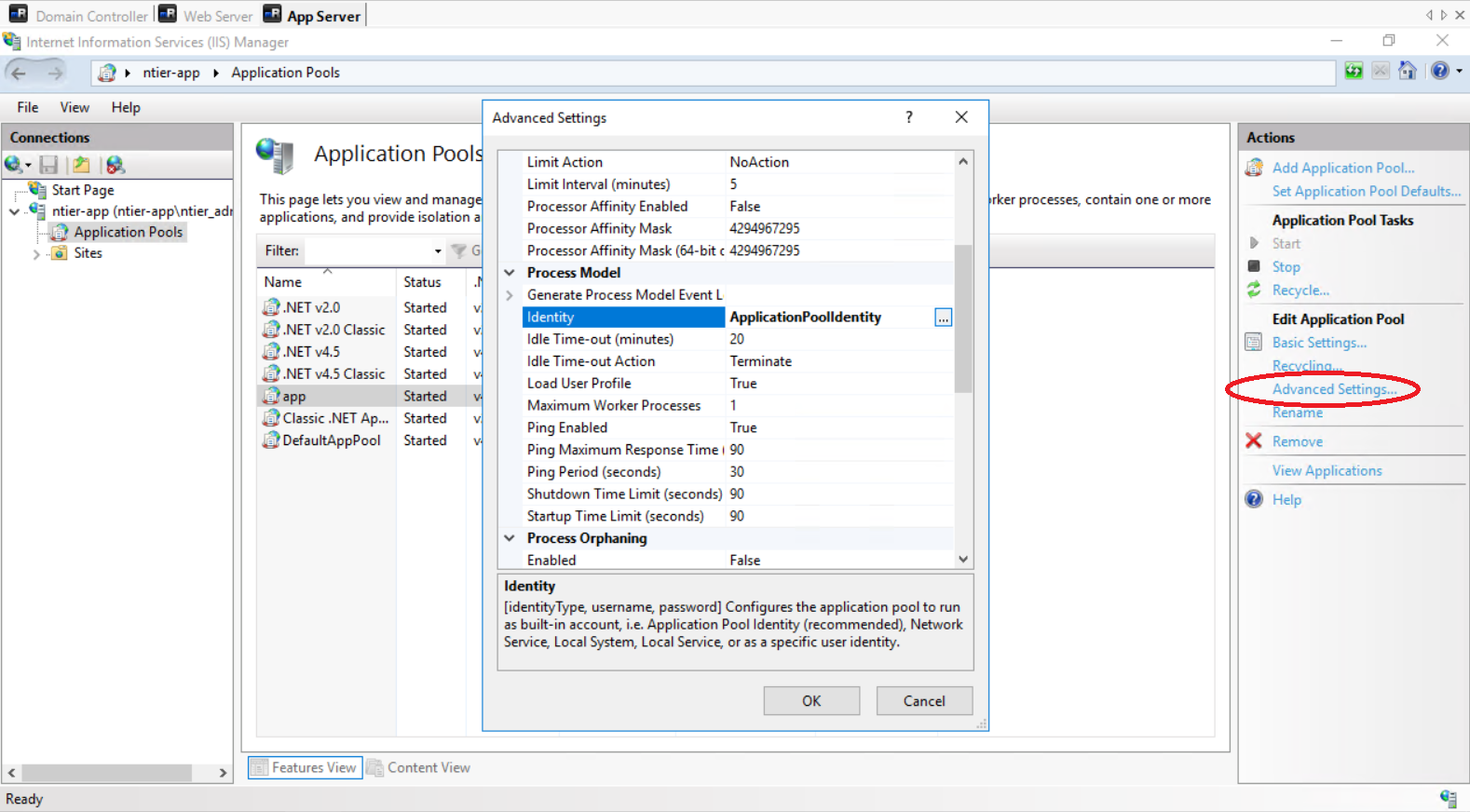1470x812 pixels.
Task: Open Advanced Settings link in Actions
Action: pos(1334,389)
